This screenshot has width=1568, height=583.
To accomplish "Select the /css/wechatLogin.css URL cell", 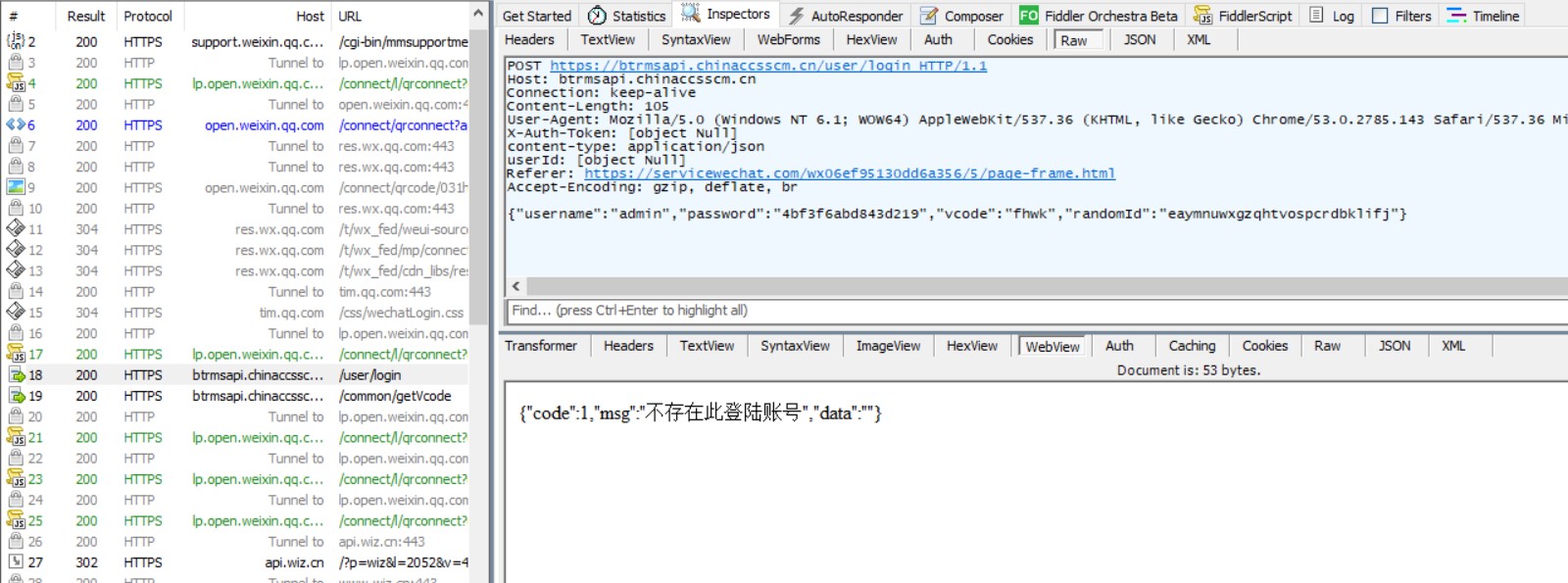I will pyautogui.click(x=402, y=313).
